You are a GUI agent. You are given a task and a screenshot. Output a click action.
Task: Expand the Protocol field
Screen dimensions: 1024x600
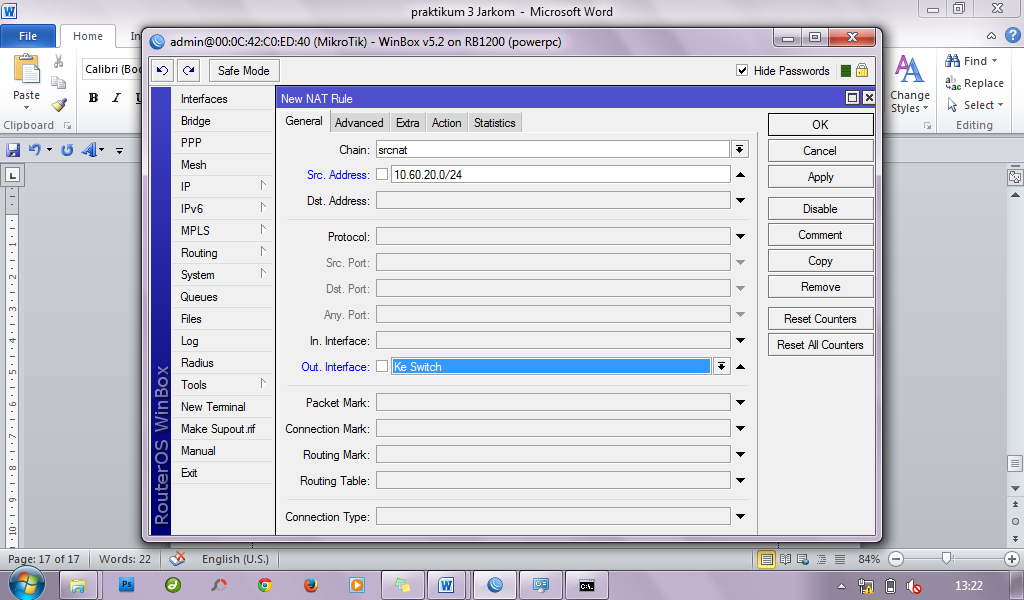pos(741,236)
